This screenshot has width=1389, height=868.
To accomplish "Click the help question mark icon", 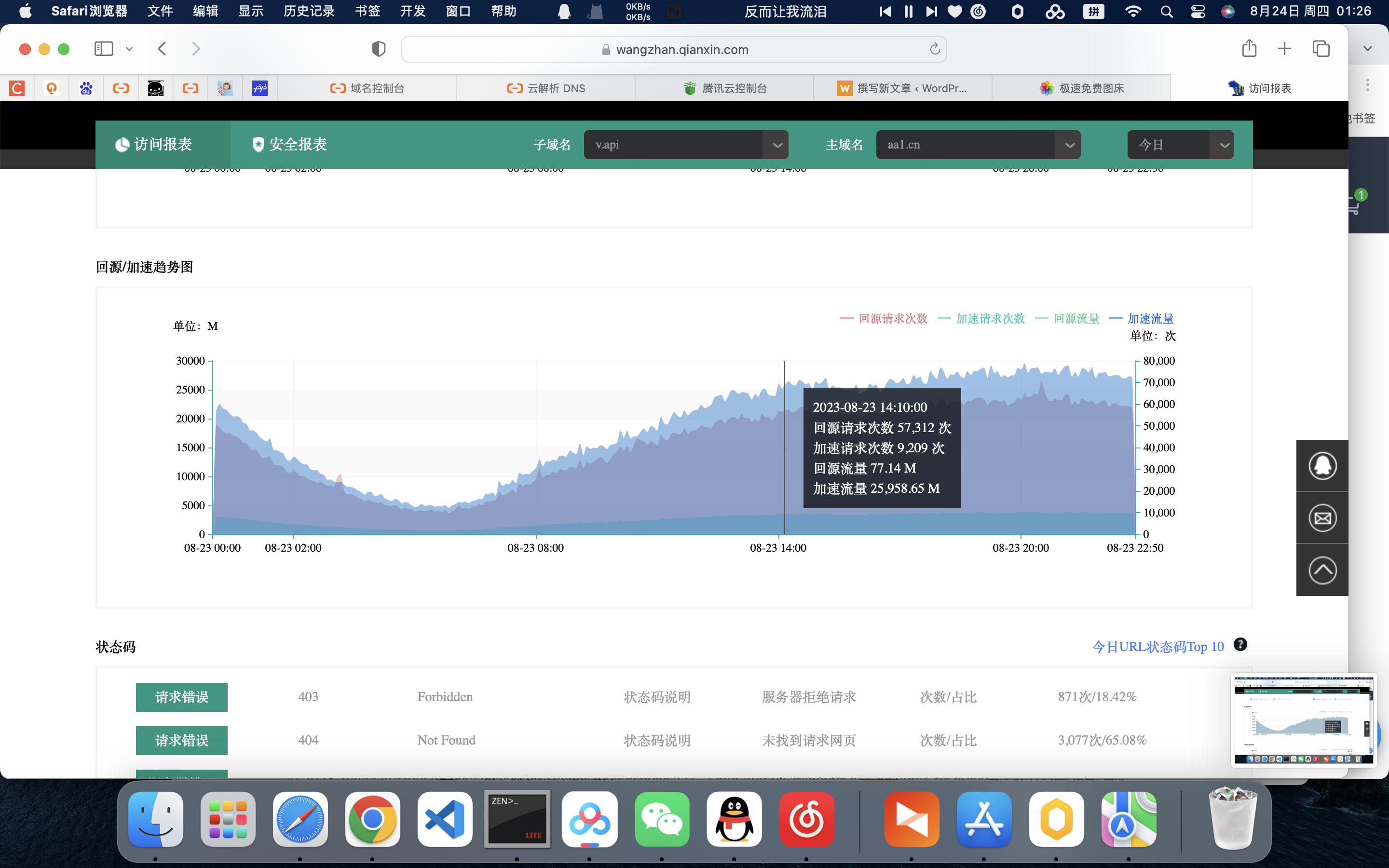I will pyautogui.click(x=1240, y=645).
